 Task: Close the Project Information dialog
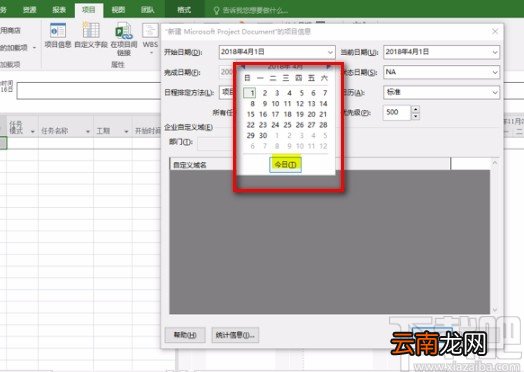[x=495, y=31]
